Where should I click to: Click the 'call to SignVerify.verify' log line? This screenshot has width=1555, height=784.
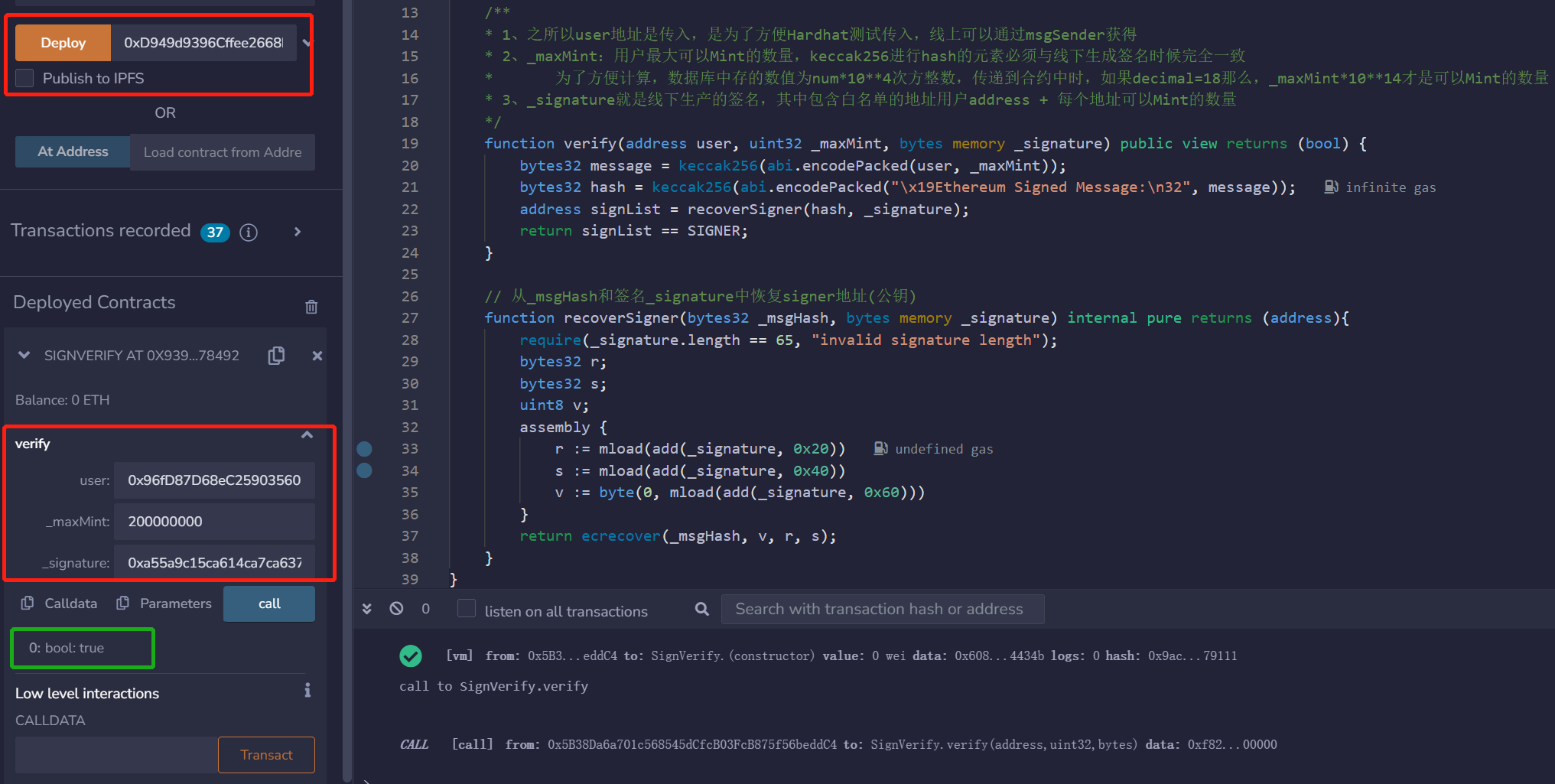pos(493,686)
